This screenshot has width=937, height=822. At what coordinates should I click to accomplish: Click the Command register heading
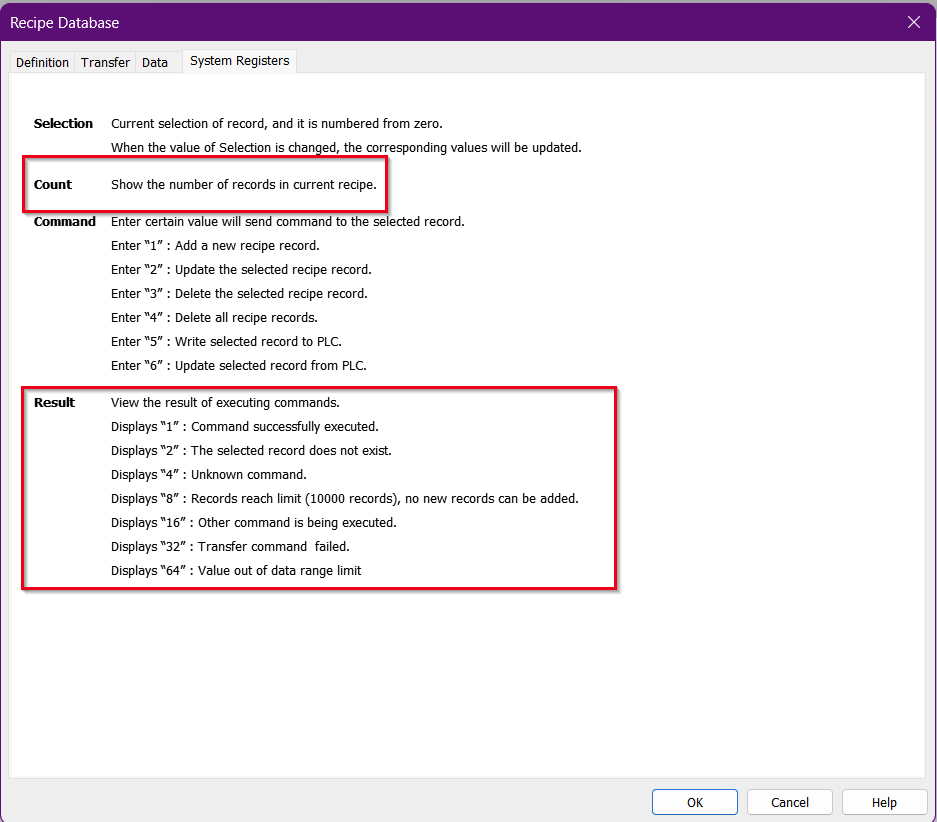point(65,222)
